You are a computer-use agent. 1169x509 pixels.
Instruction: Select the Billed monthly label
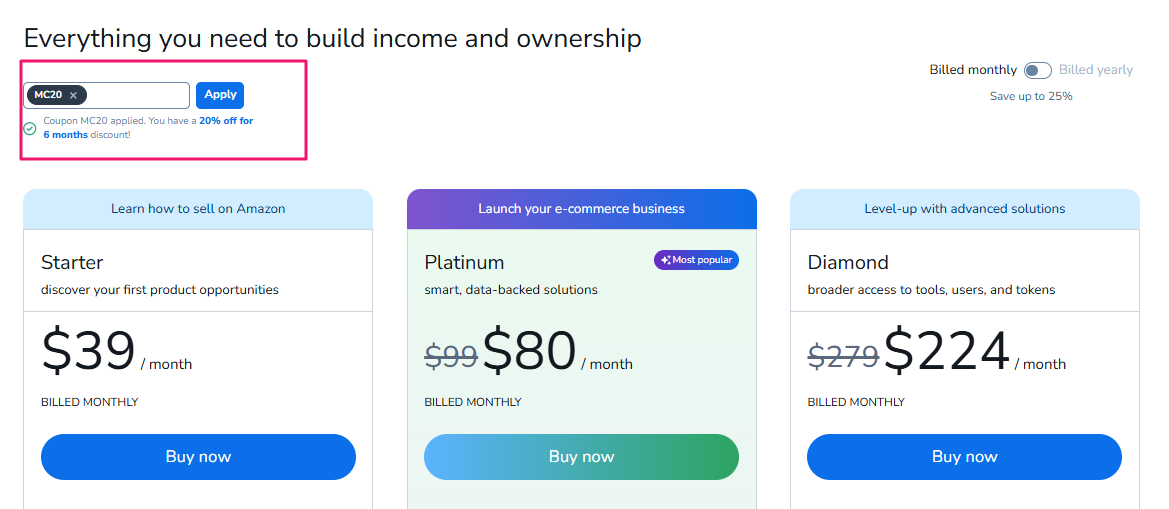pos(973,70)
